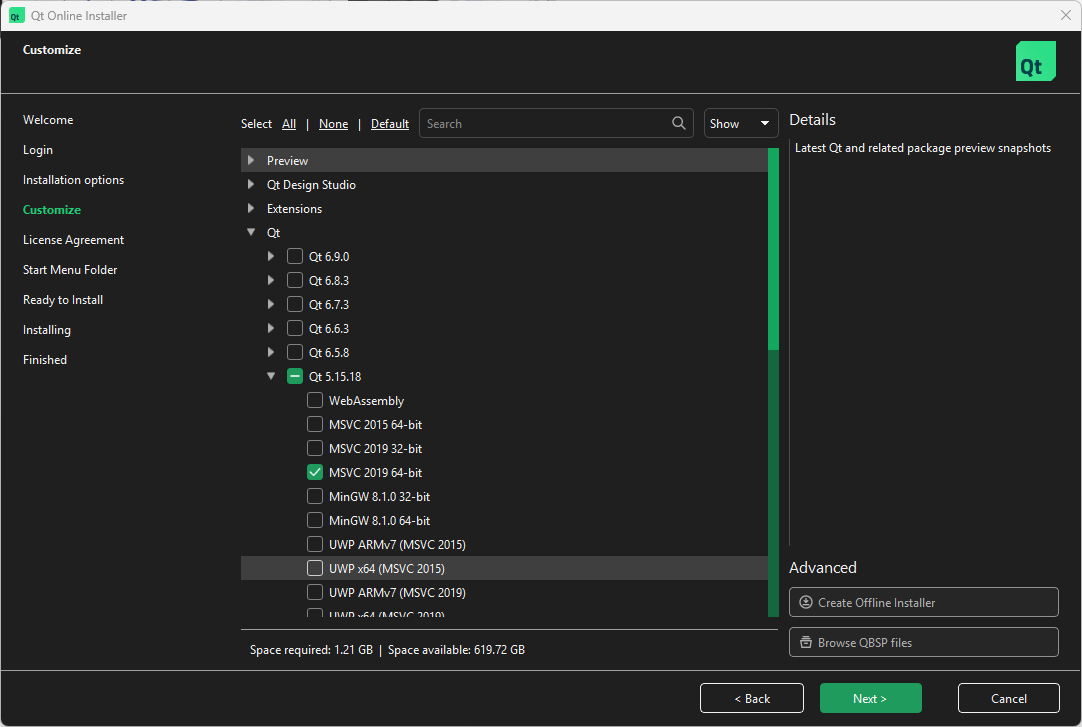Viewport: 1082px width, 727px height.
Task: Click Browse QBSP files button
Action: coord(923,642)
